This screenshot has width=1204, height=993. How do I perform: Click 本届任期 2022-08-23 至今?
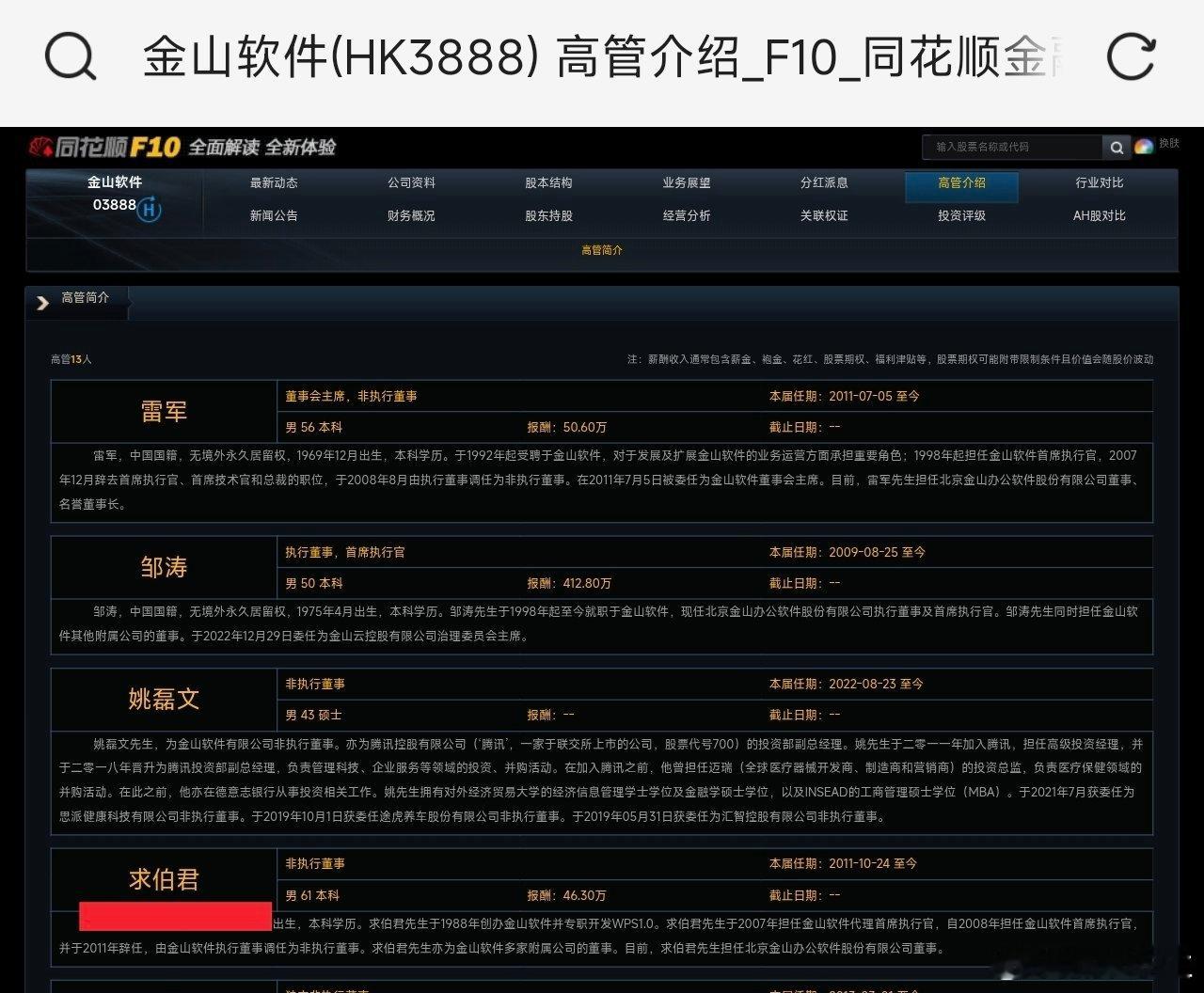tap(847, 684)
